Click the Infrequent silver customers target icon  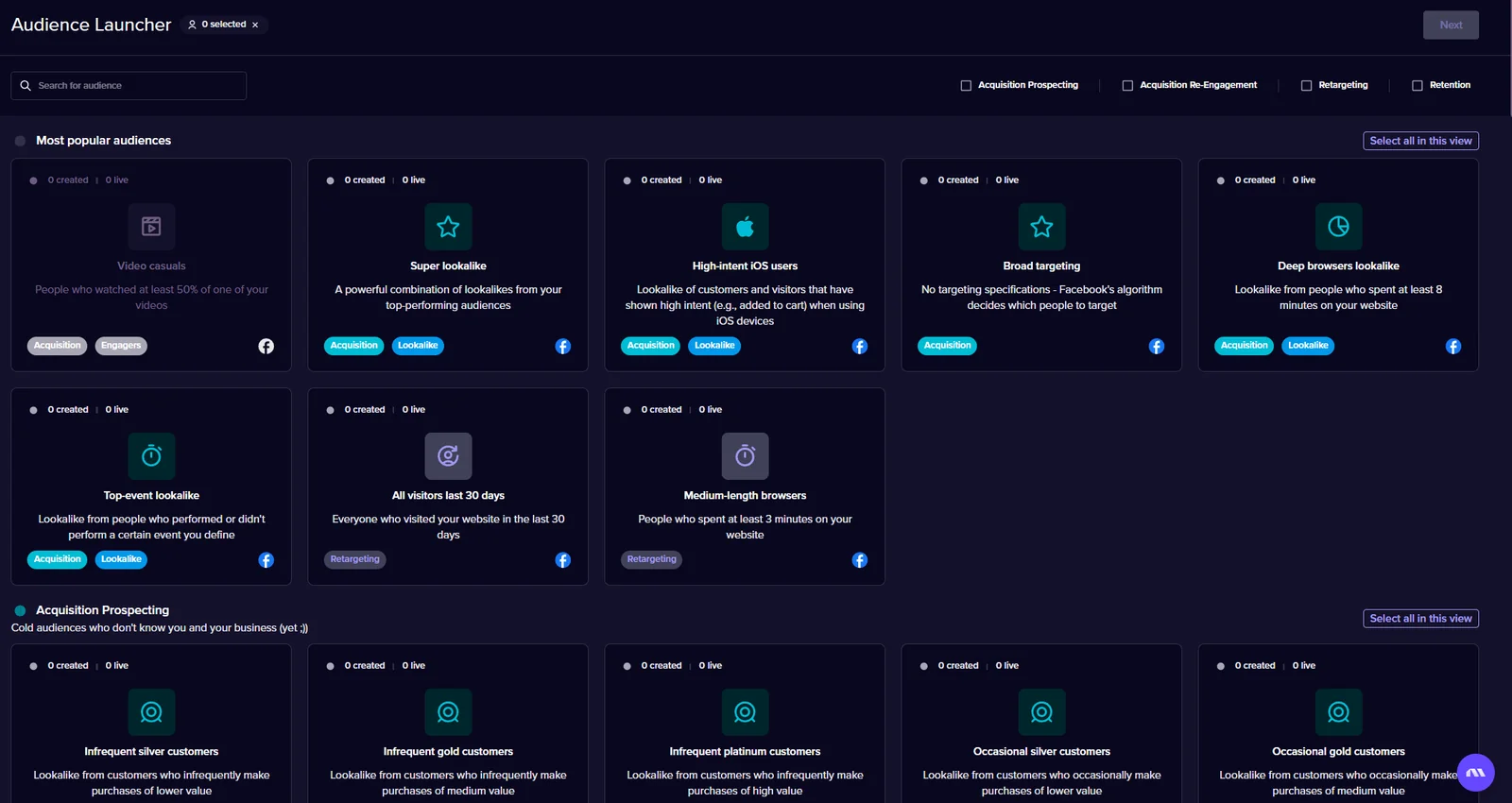[x=151, y=712]
